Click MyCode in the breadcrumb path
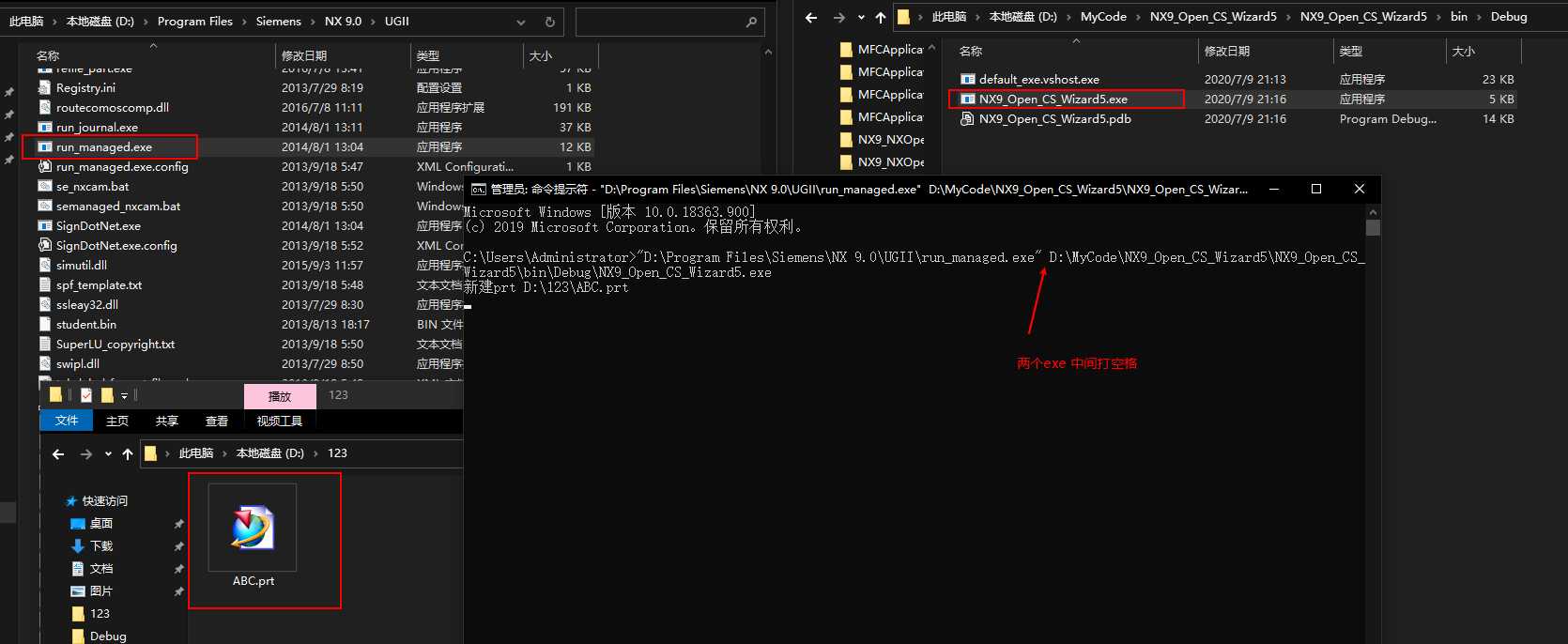 [x=1103, y=17]
